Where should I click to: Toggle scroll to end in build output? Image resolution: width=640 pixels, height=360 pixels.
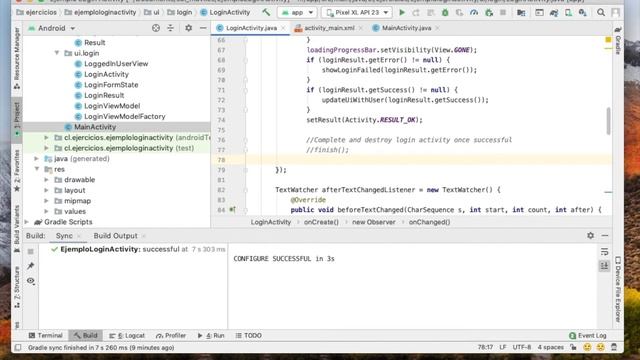pyautogui.click(x=604, y=266)
